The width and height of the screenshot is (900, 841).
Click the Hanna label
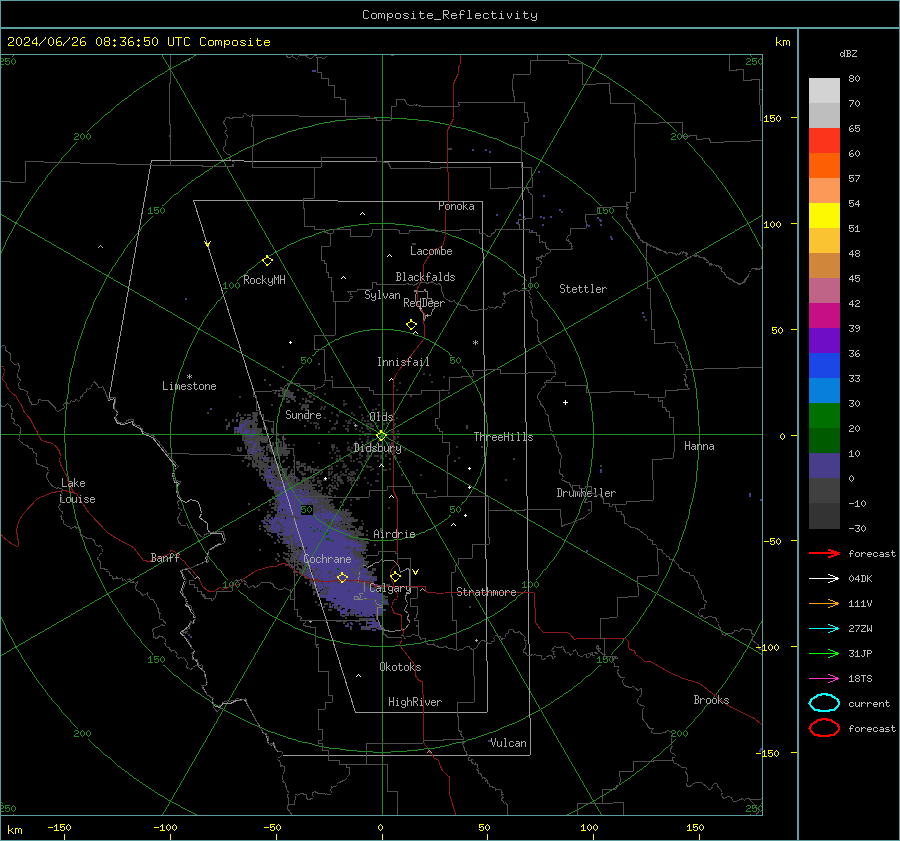point(699,446)
